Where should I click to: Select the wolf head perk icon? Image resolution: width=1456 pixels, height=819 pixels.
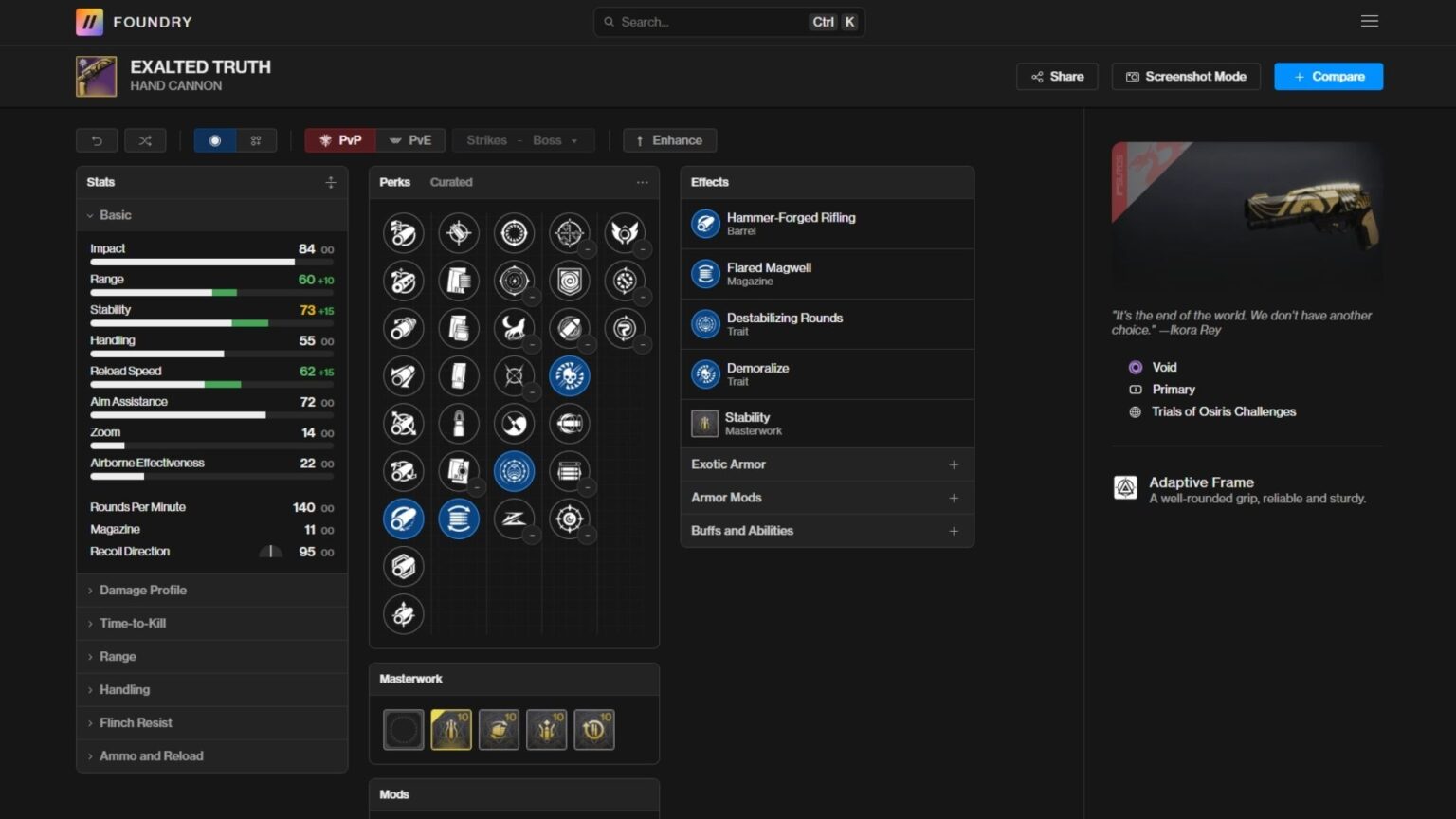pos(514,328)
